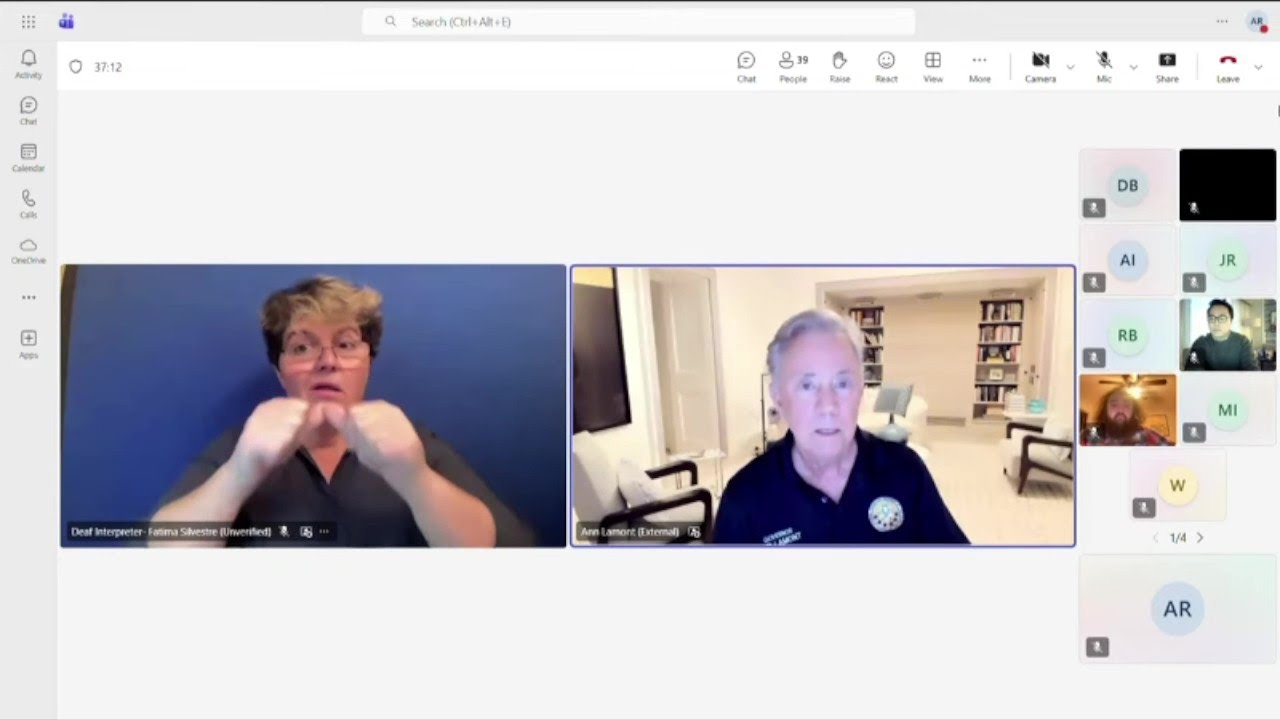Screen dimensions: 1280x720
Task: Open More meeting actions
Action: click(980, 67)
